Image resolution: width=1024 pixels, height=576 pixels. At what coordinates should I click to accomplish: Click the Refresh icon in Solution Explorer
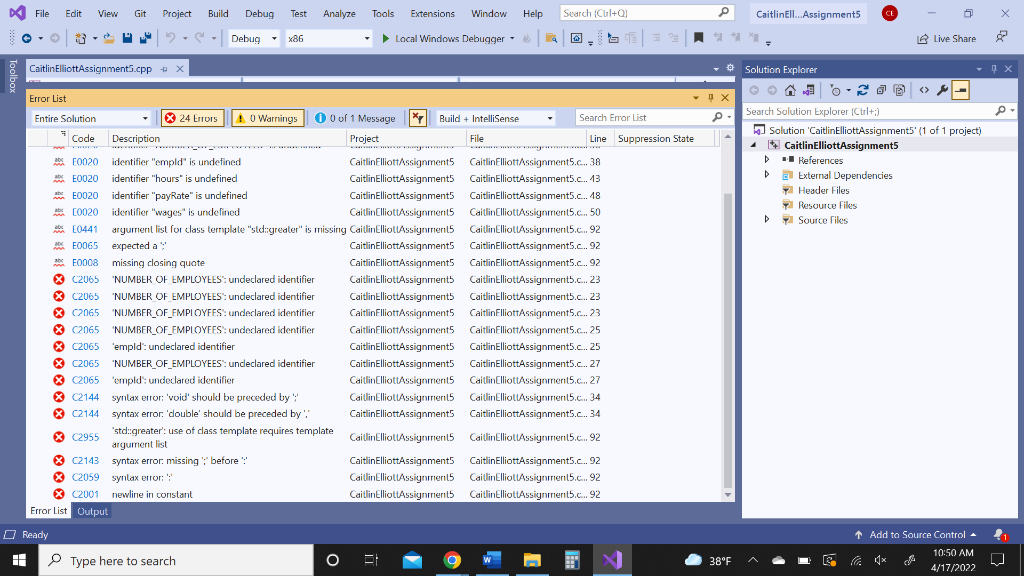pos(862,90)
